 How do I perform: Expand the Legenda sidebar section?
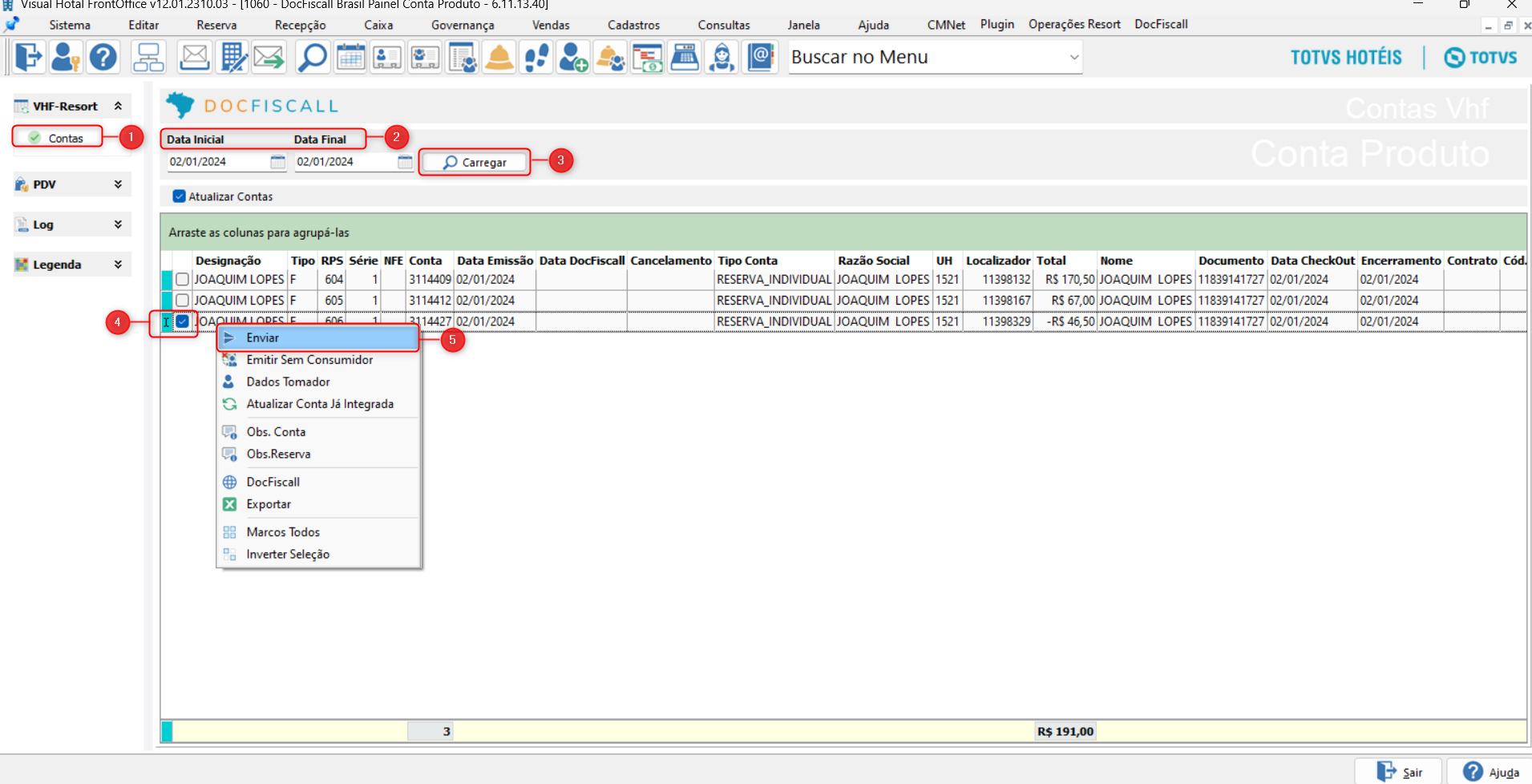point(118,265)
